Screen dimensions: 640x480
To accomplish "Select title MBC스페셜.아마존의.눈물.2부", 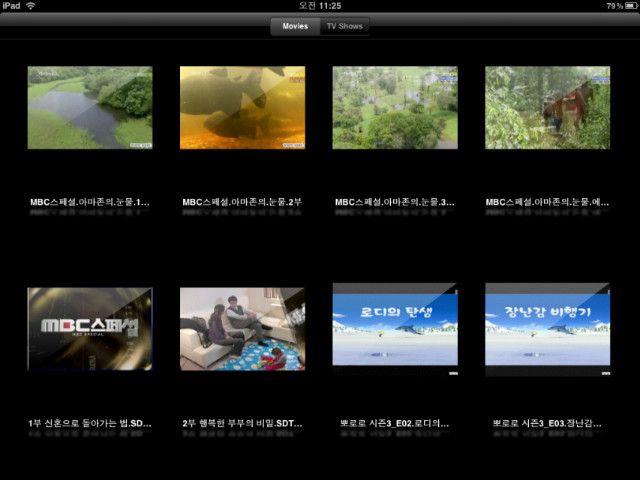I will pyautogui.click(x=242, y=202).
